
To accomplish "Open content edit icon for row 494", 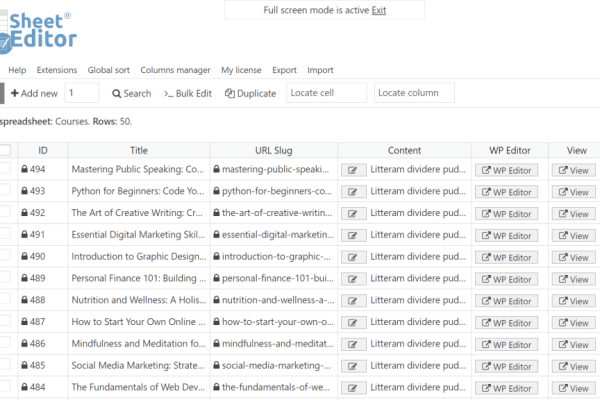I will tap(353, 170).
